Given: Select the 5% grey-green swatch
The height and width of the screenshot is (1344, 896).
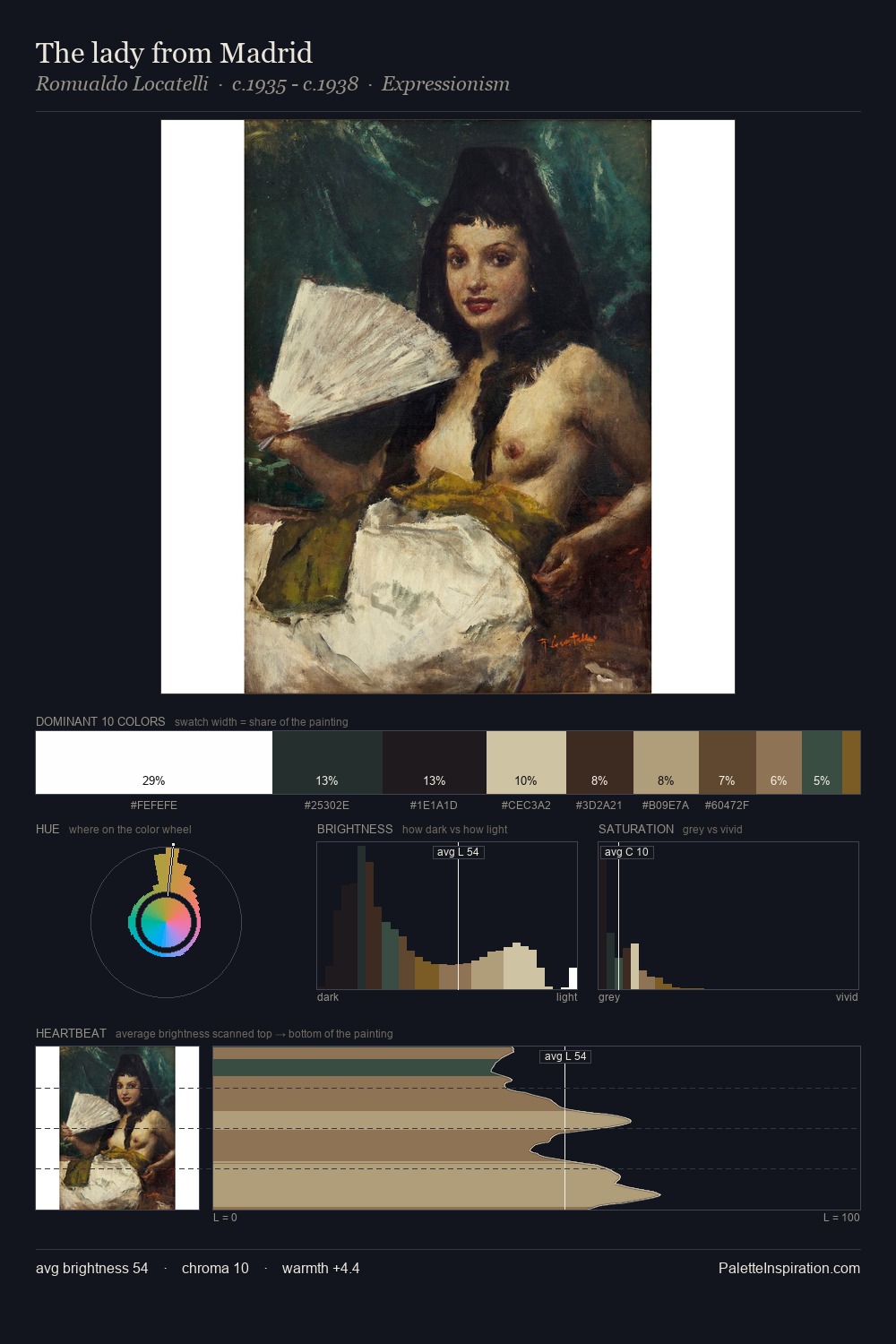Looking at the screenshot, I should point(822,762).
